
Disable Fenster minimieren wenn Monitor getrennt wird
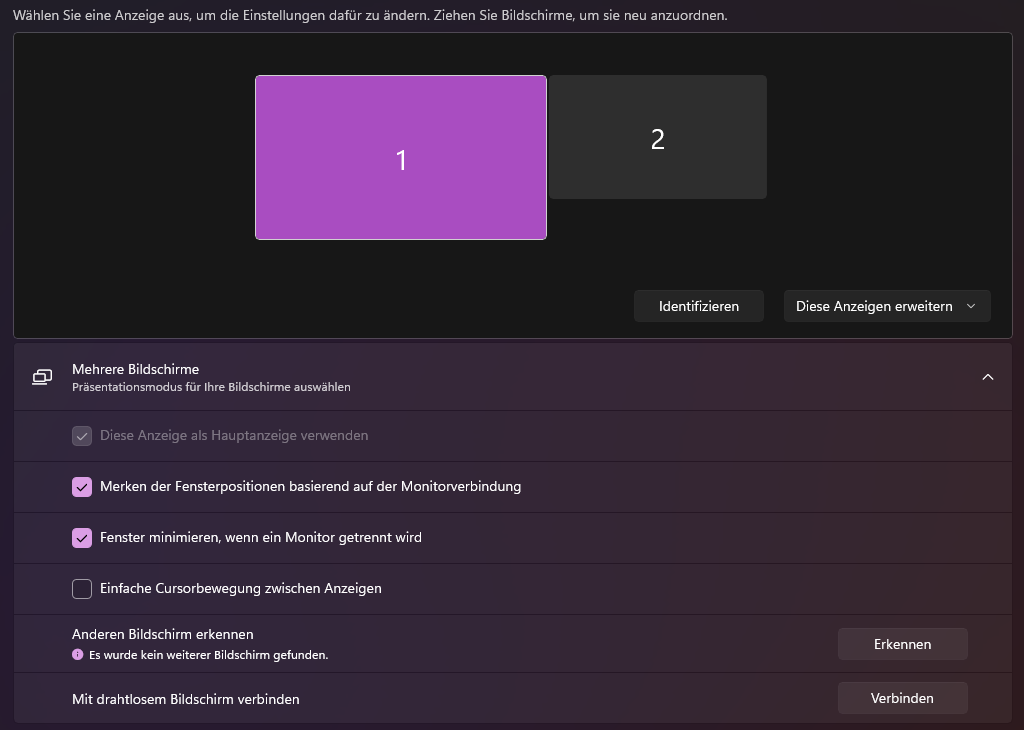tap(82, 537)
